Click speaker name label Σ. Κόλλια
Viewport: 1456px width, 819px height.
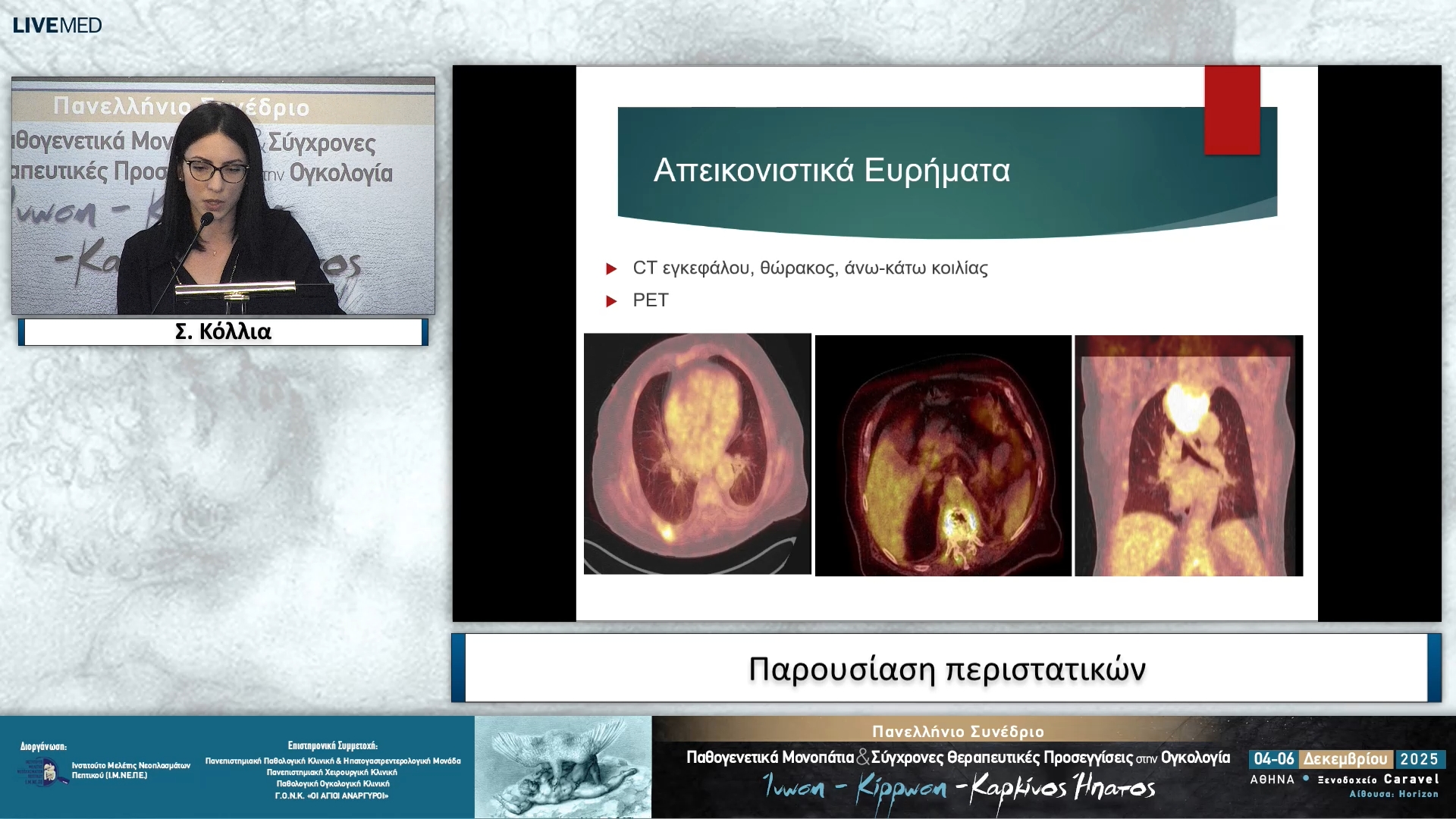pyautogui.click(x=223, y=331)
